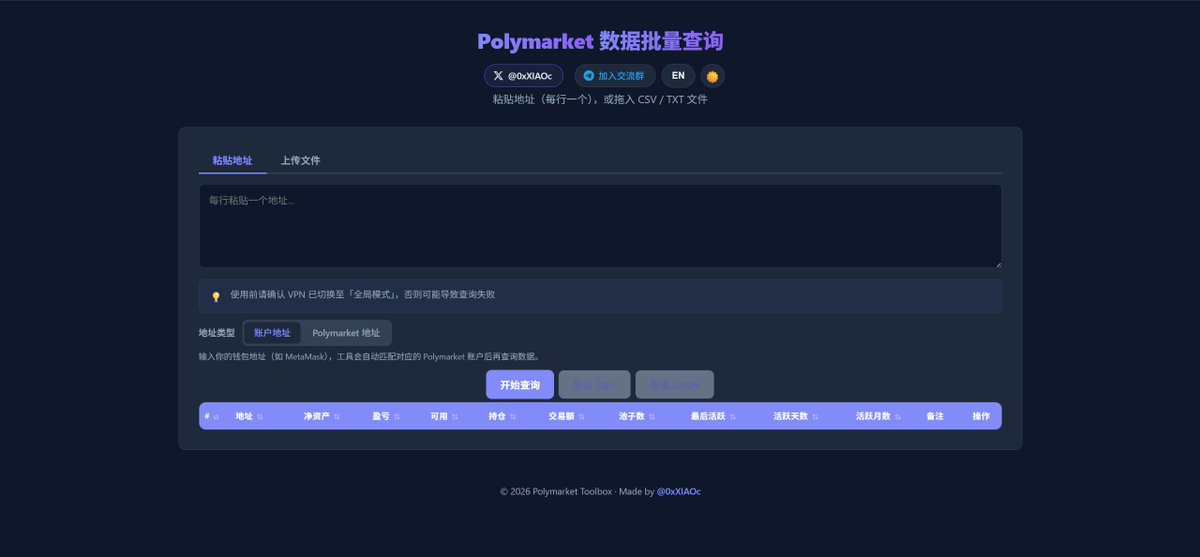Sort table by 盈亏 column
Screen dimensions: 1200x557
click(x=386, y=416)
